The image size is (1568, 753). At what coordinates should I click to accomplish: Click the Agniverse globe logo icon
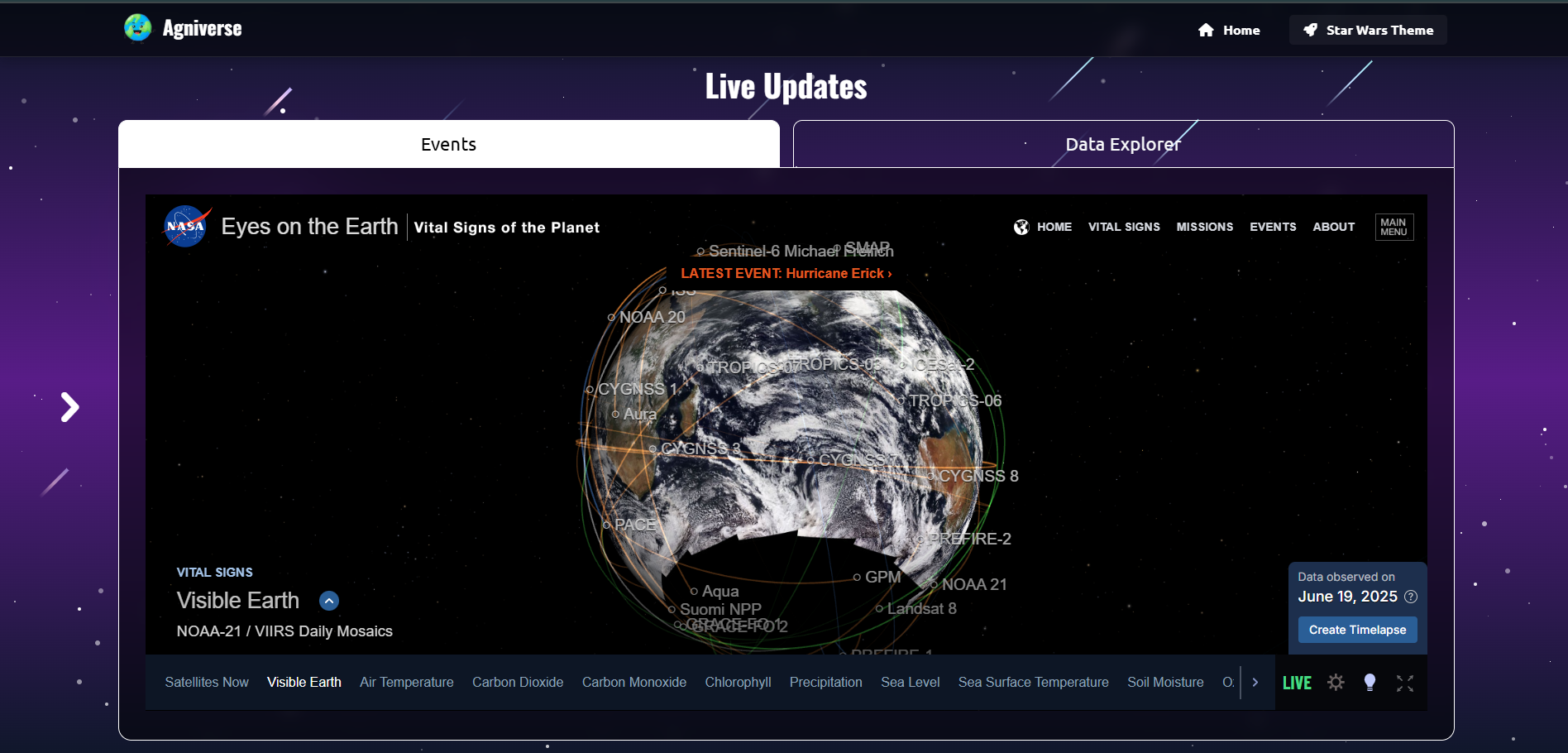point(138,28)
